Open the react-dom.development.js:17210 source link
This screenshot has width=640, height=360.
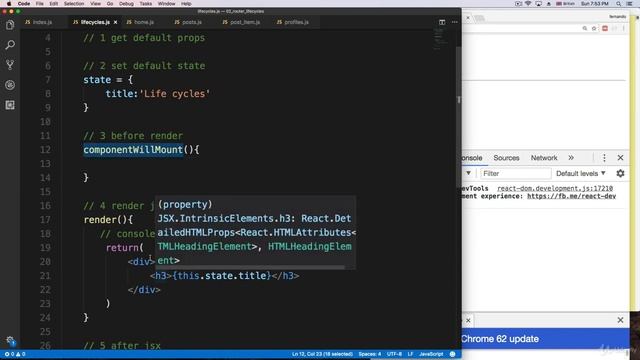click(555, 188)
